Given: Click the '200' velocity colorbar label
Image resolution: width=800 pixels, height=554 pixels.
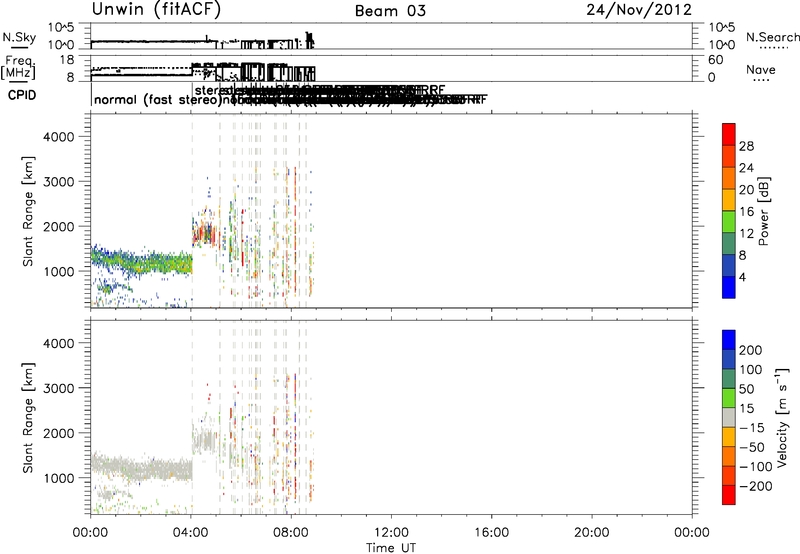Looking at the screenshot, I should click(751, 350).
